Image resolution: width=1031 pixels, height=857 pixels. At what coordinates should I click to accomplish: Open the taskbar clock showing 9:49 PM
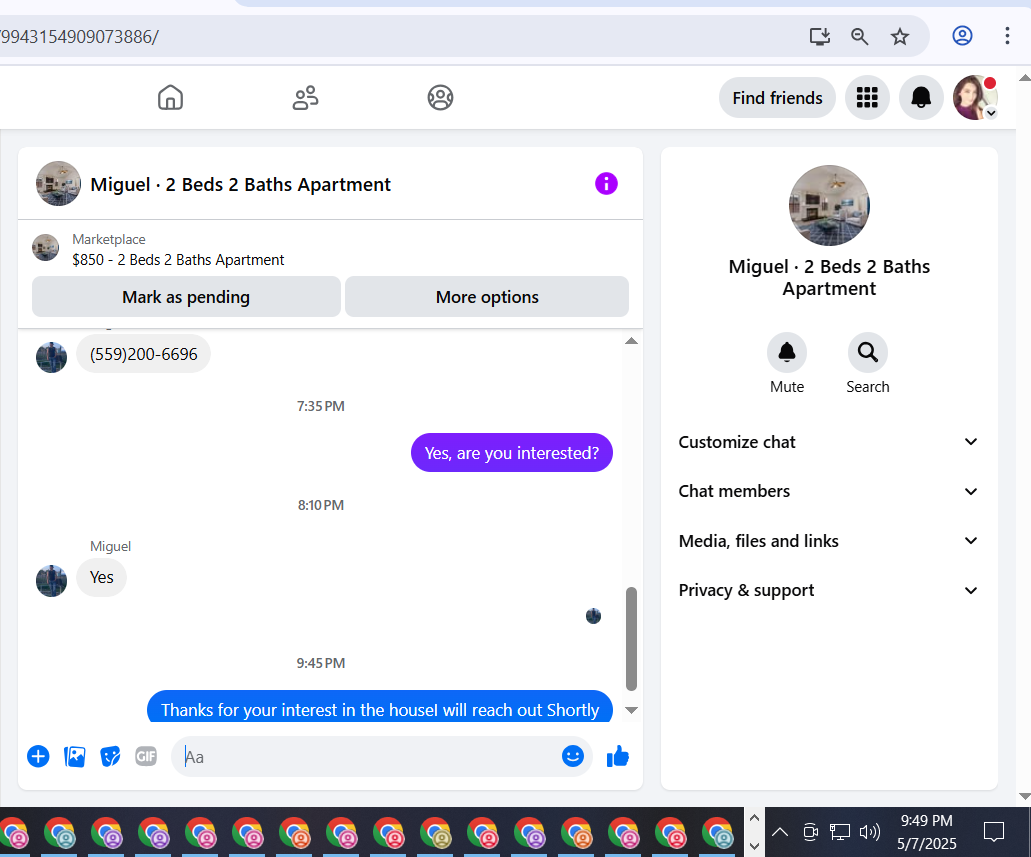926,832
